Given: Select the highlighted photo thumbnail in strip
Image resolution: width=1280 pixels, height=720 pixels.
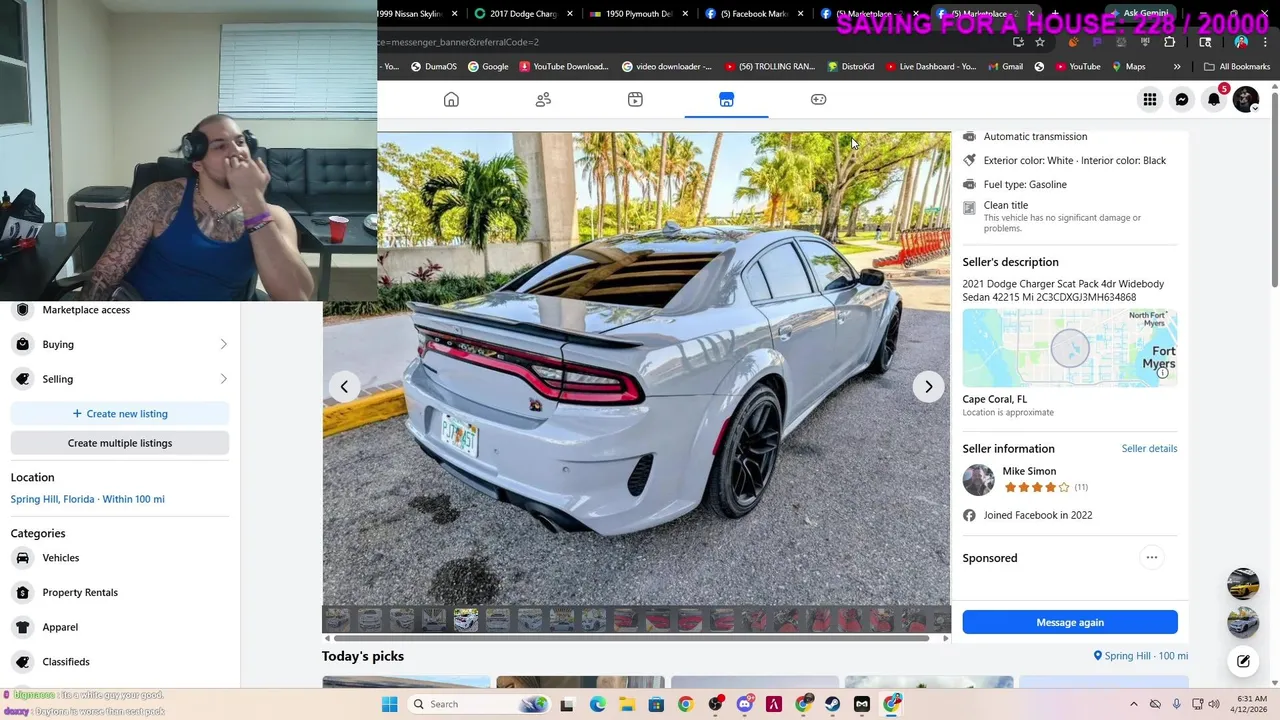Looking at the screenshot, I should click(465, 621).
